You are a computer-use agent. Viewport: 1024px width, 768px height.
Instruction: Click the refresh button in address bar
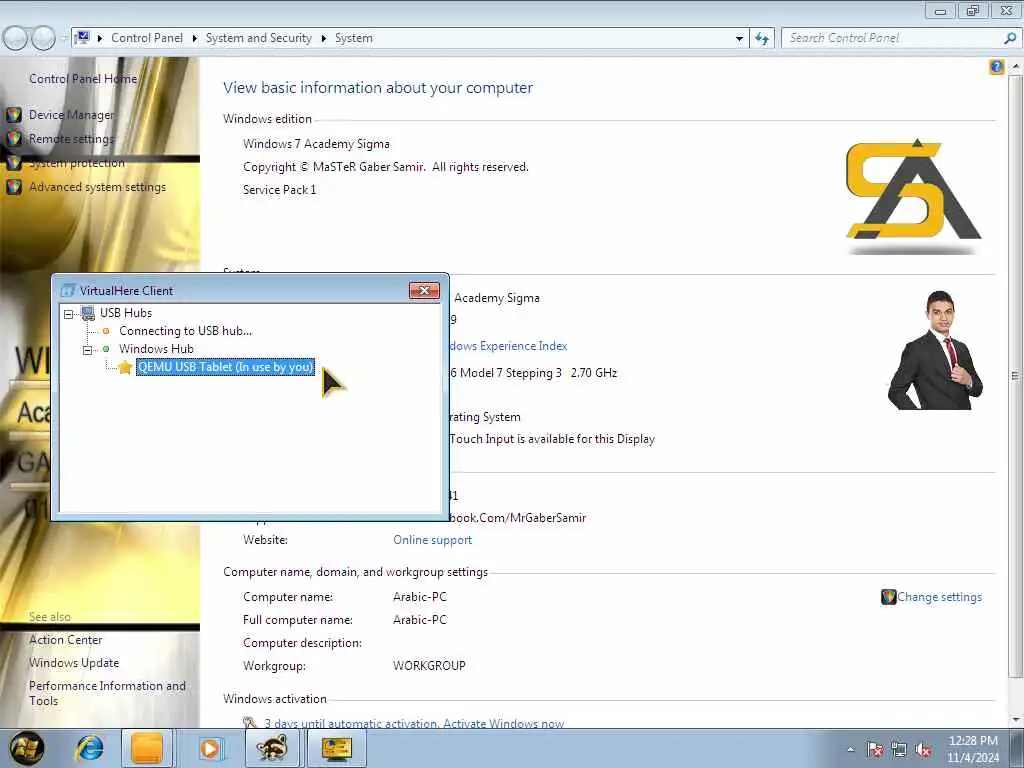pyautogui.click(x=762, y=39)
